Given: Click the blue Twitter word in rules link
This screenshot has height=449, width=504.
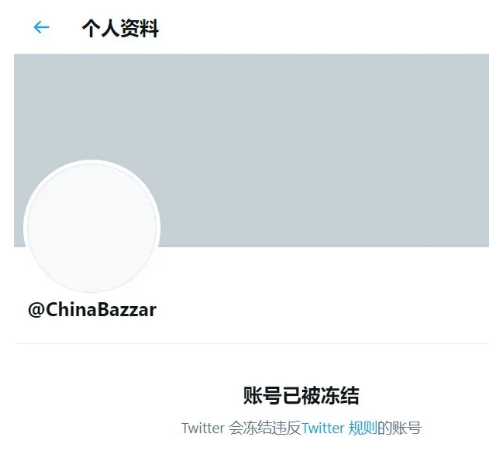Looking at the screenshot, I should pos(323,428).
